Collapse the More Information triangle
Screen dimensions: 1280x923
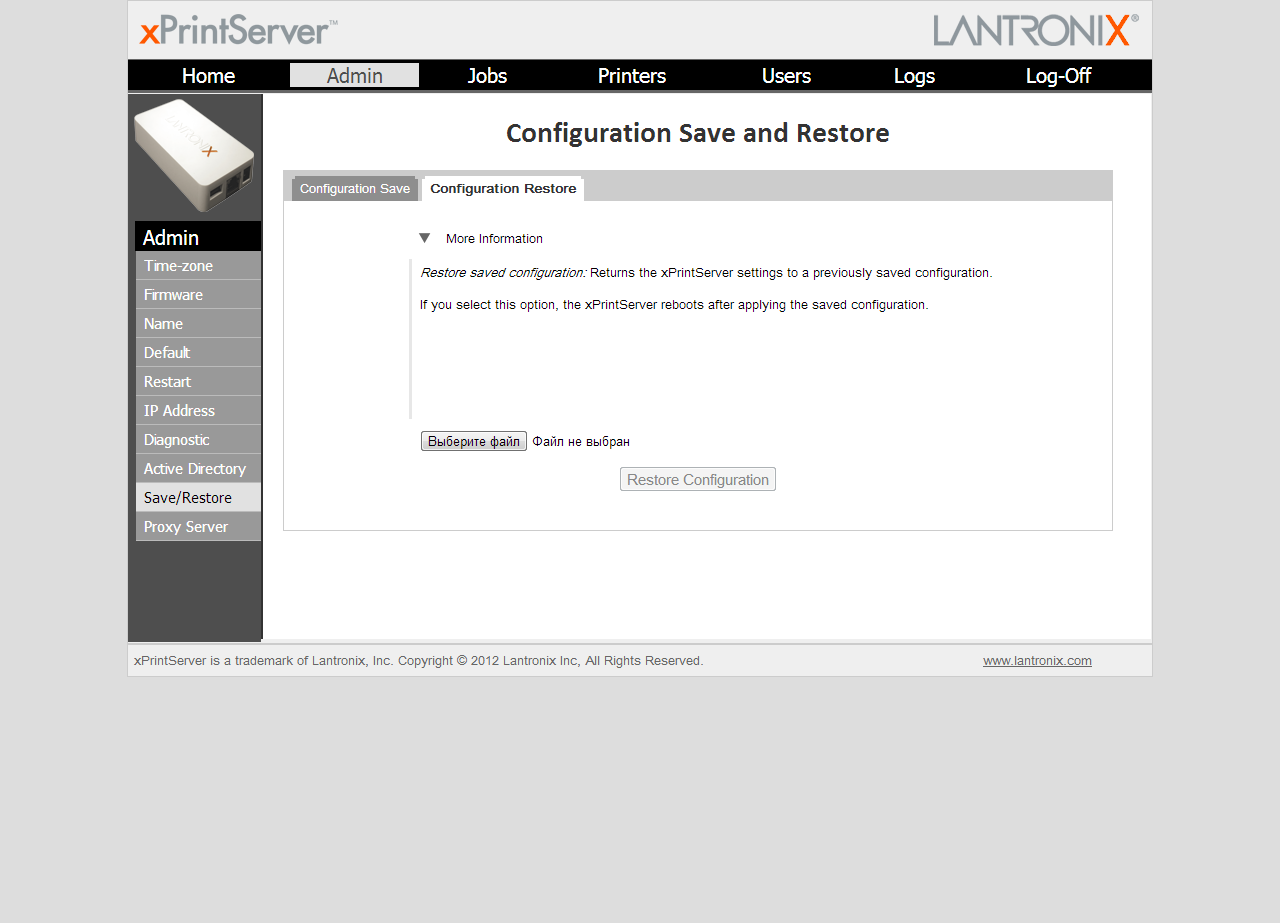pos(425,238)
